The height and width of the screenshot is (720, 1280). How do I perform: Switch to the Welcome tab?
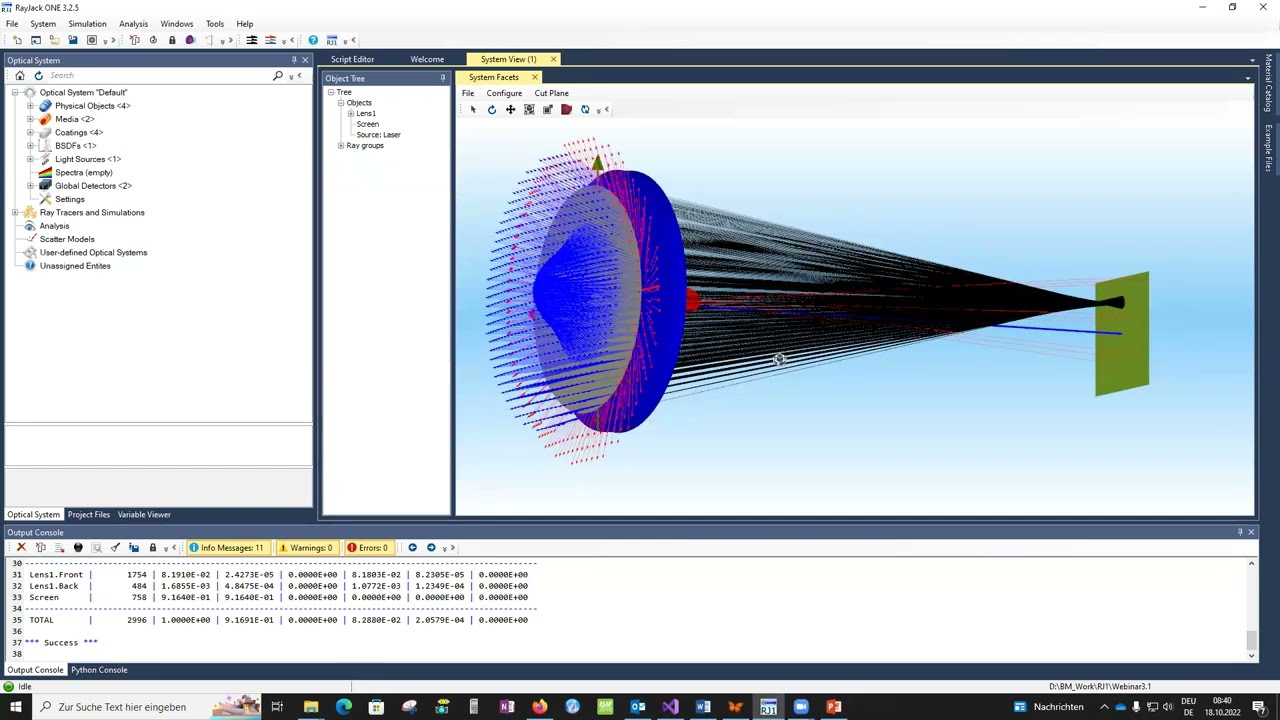pyautogui.click(x=427, y=59)
